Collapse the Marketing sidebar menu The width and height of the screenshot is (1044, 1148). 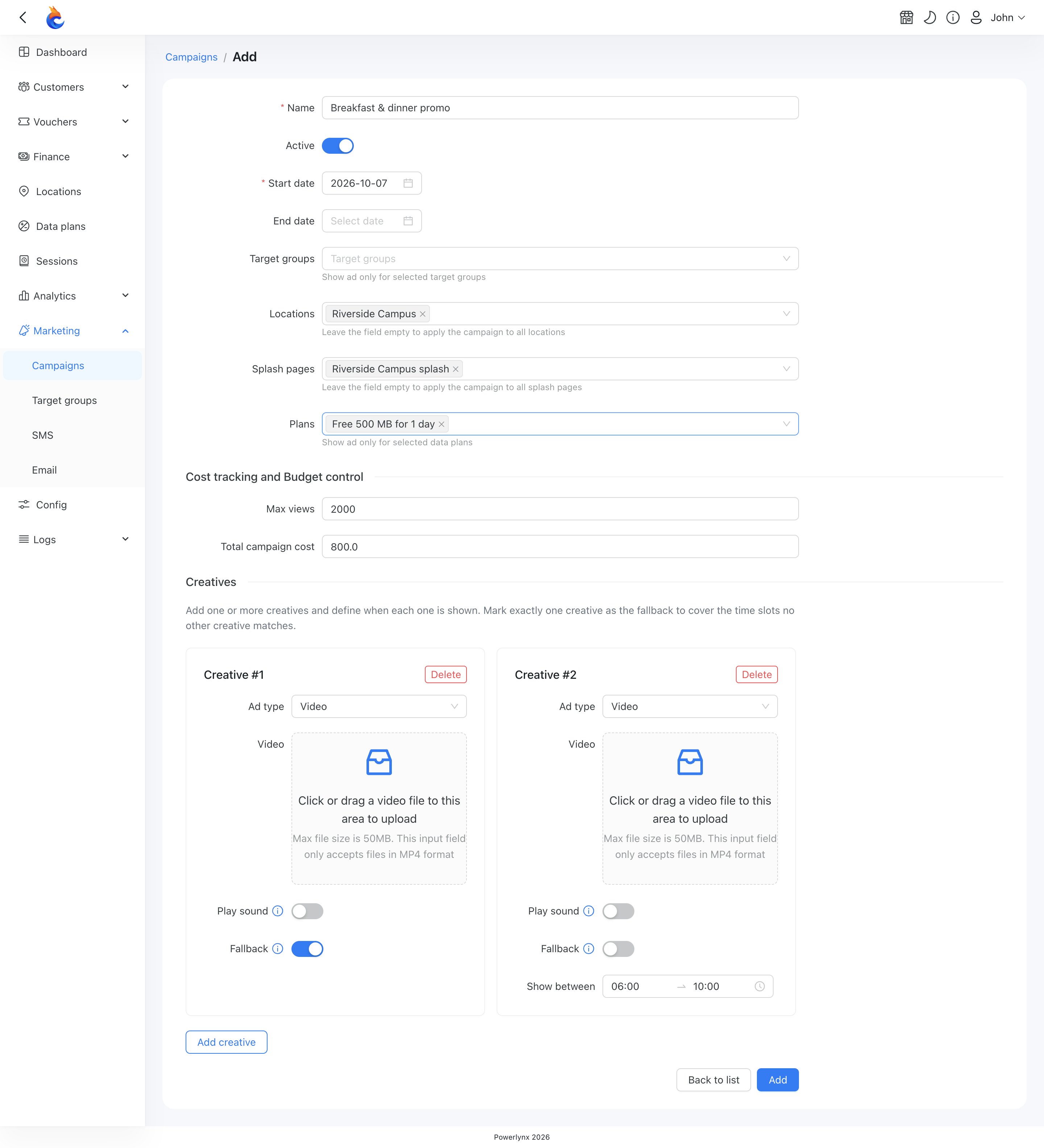[72, 331]
